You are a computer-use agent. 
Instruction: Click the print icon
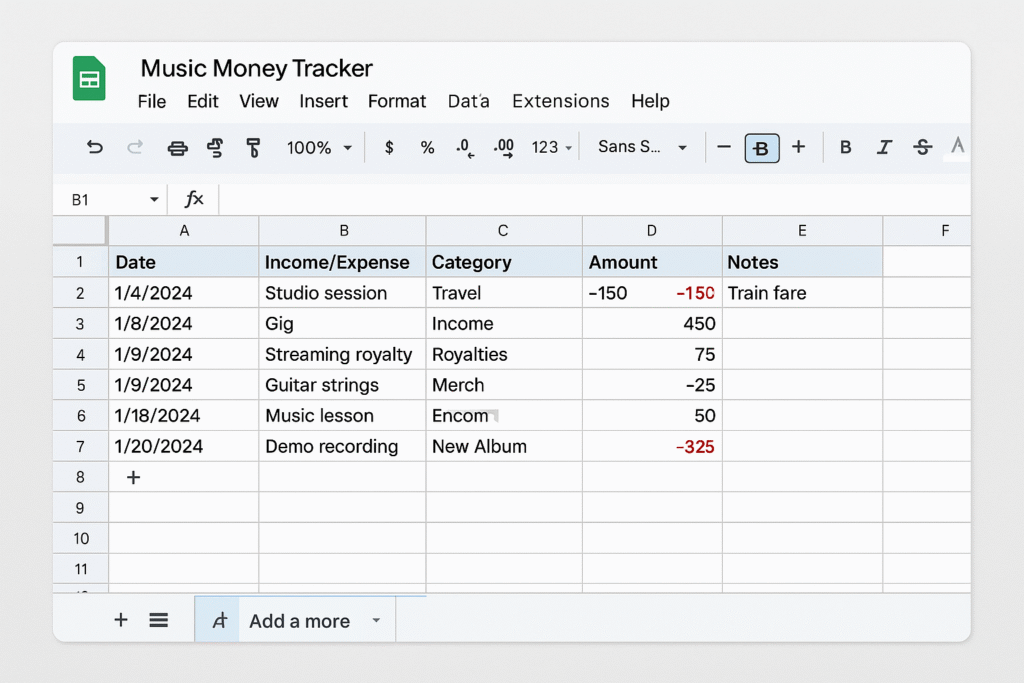(177, 148)
